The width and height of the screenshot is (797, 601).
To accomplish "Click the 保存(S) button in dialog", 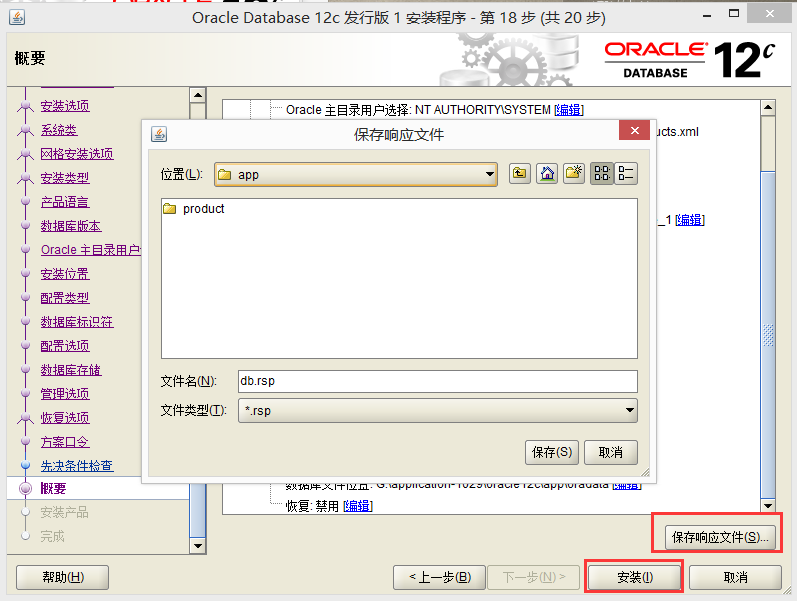I will pos(552,453).
